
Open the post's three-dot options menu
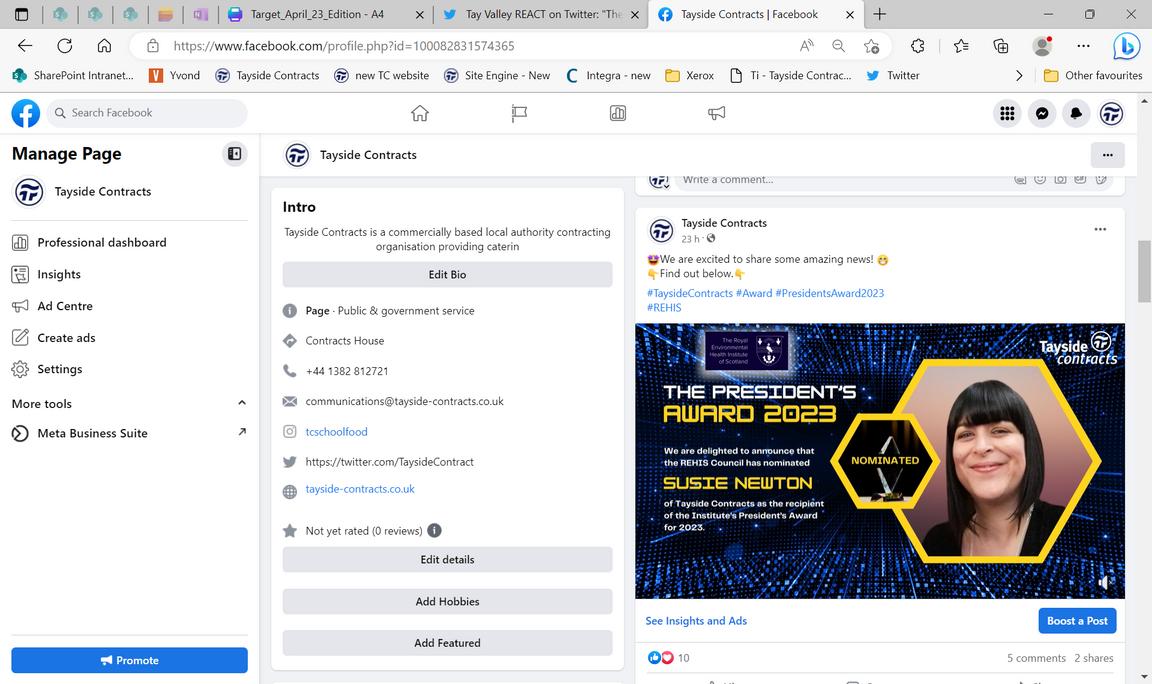point(1100,229)
